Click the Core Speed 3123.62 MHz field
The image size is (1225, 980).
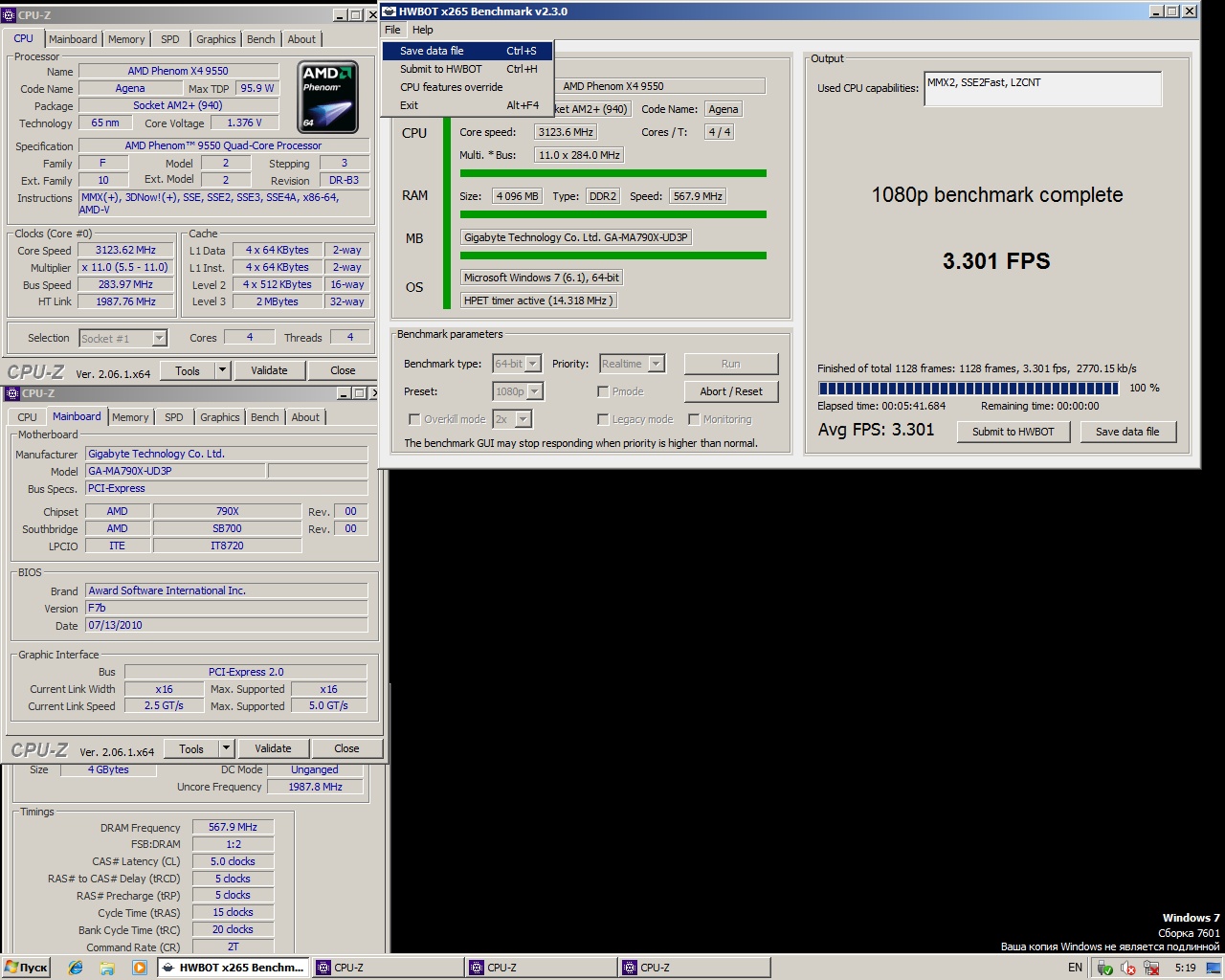125,250
